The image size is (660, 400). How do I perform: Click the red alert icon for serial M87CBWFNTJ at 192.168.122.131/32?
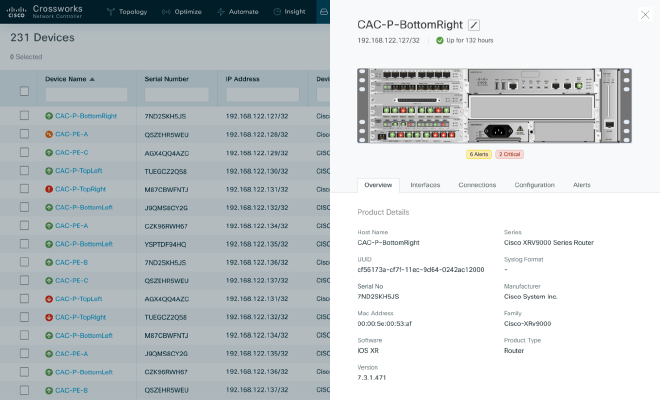coord(49,189)
